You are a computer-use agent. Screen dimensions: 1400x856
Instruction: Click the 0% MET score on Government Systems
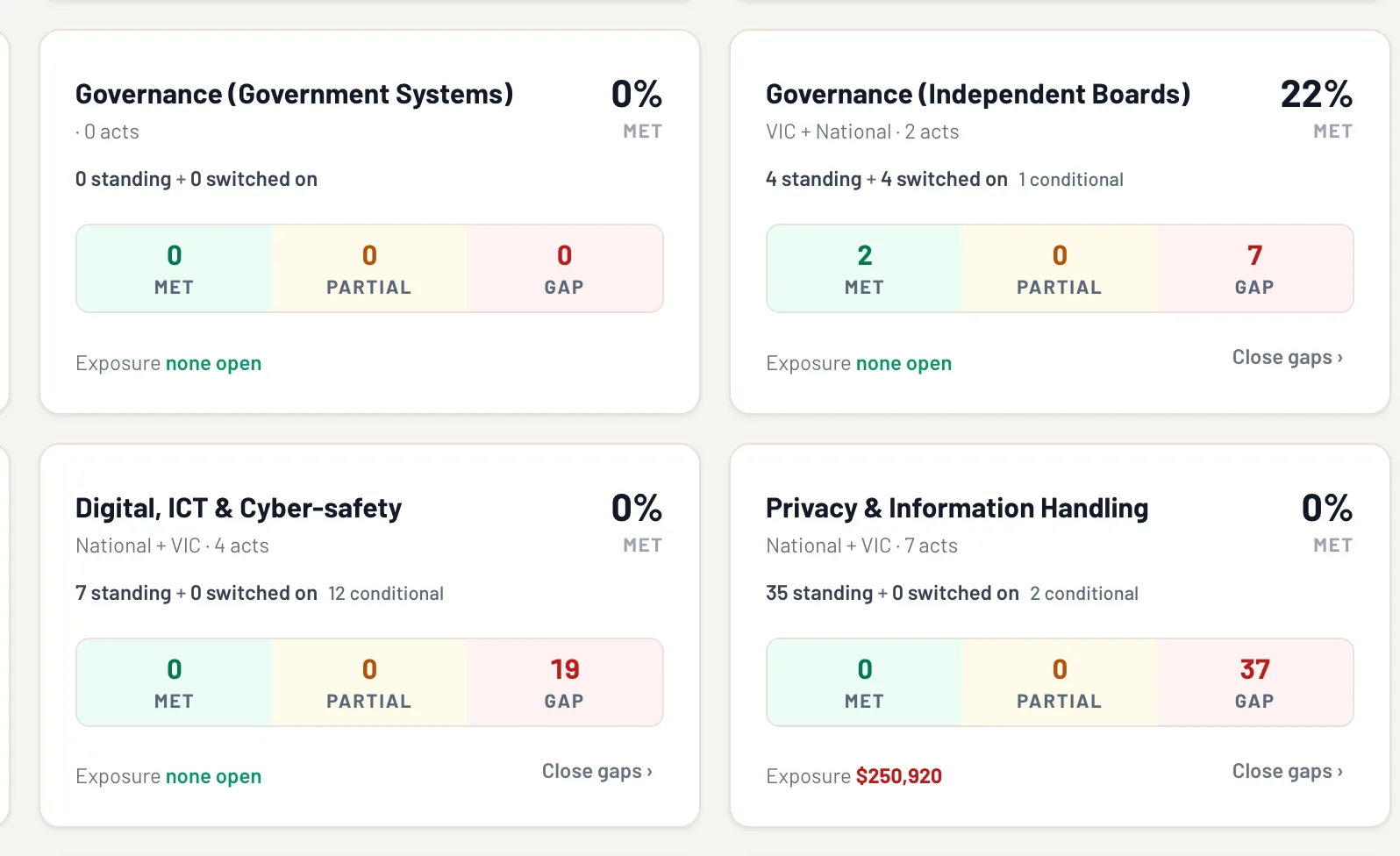tap(637, 107)
